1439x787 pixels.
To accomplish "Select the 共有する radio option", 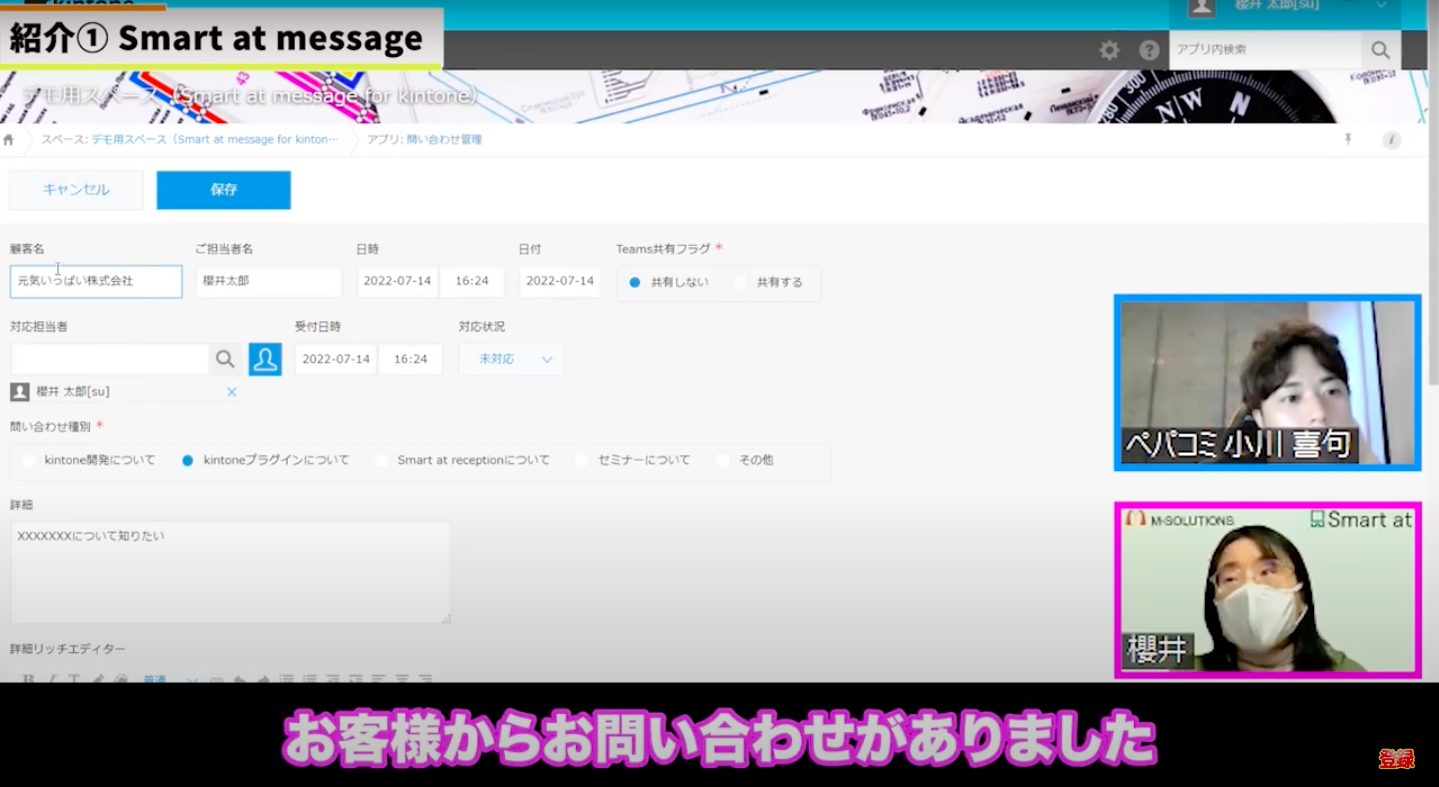I will coord(741,283).
